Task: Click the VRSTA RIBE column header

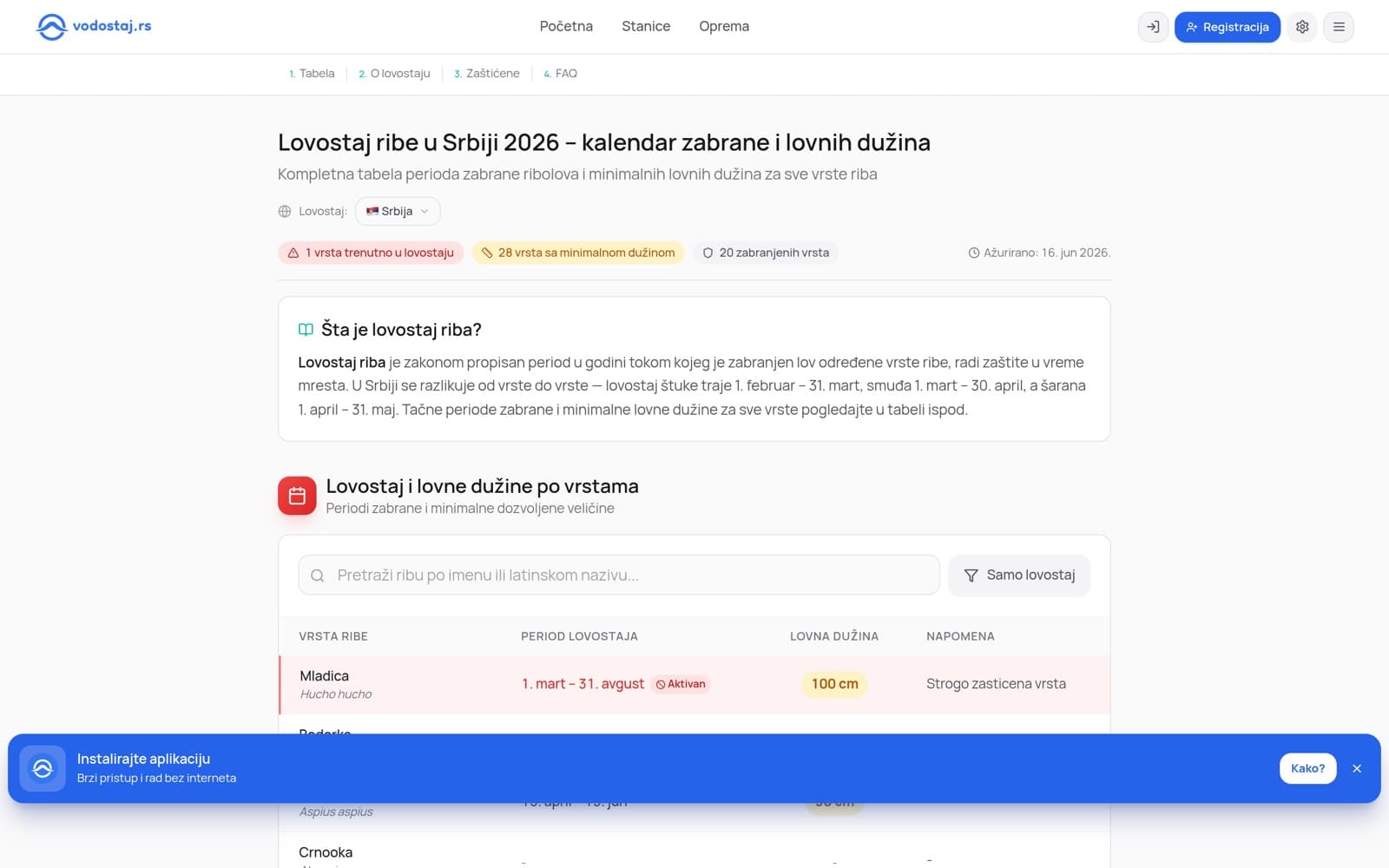Action: tap(333, 636)
